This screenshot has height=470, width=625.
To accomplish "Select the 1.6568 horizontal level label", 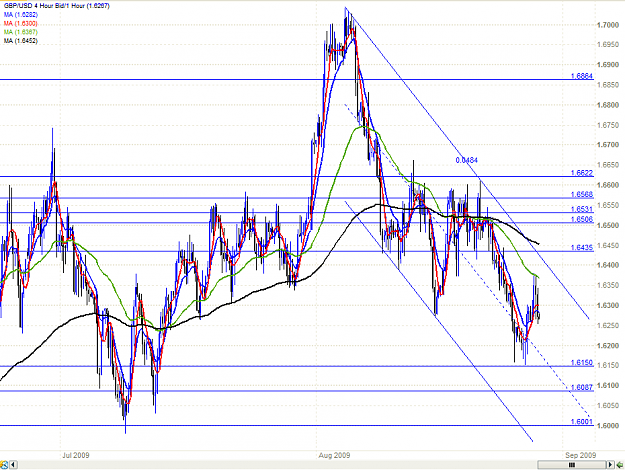I will [582, 195].
